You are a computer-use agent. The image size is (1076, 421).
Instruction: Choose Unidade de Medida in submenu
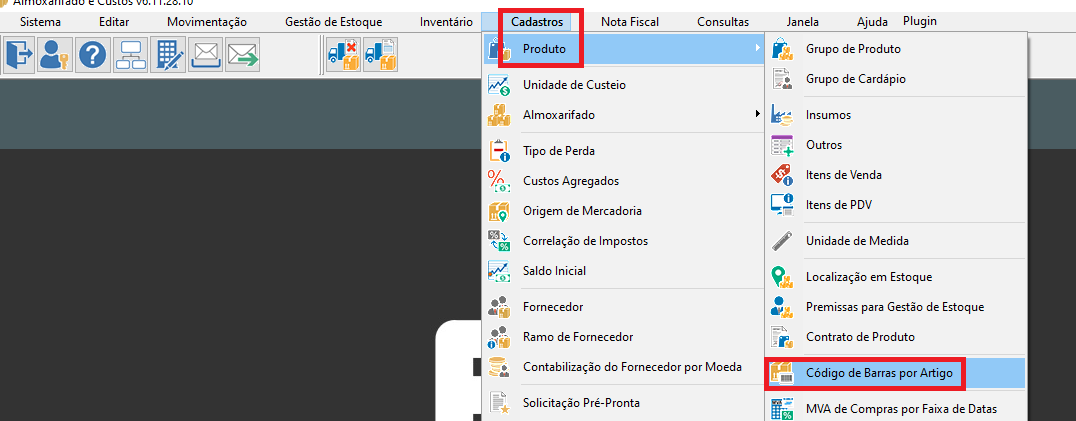(x=896, y=241)
